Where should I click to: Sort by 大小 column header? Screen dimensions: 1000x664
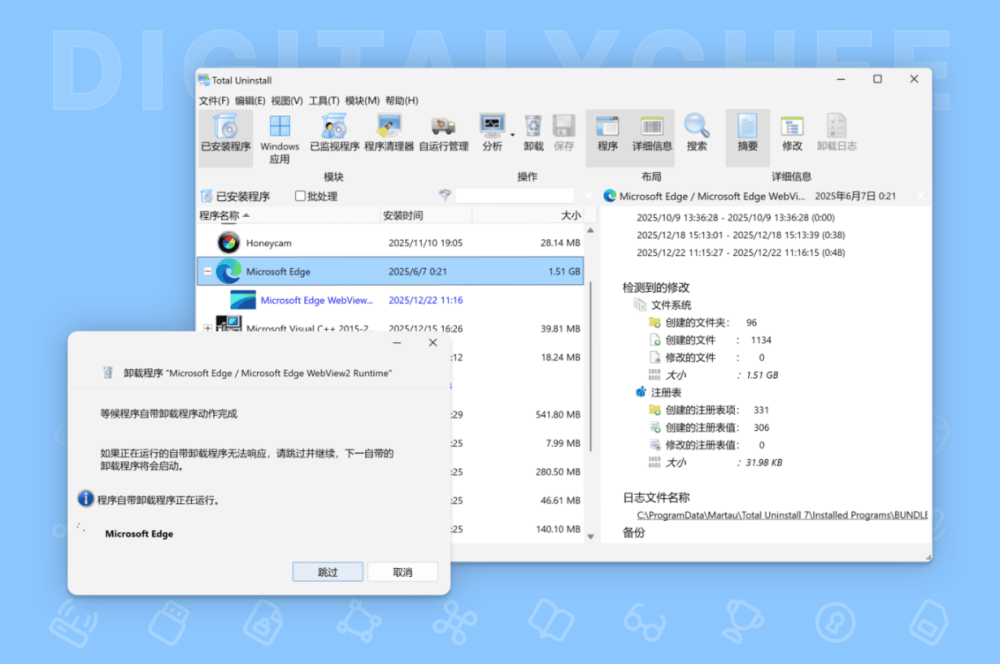(x=528, y=216)
